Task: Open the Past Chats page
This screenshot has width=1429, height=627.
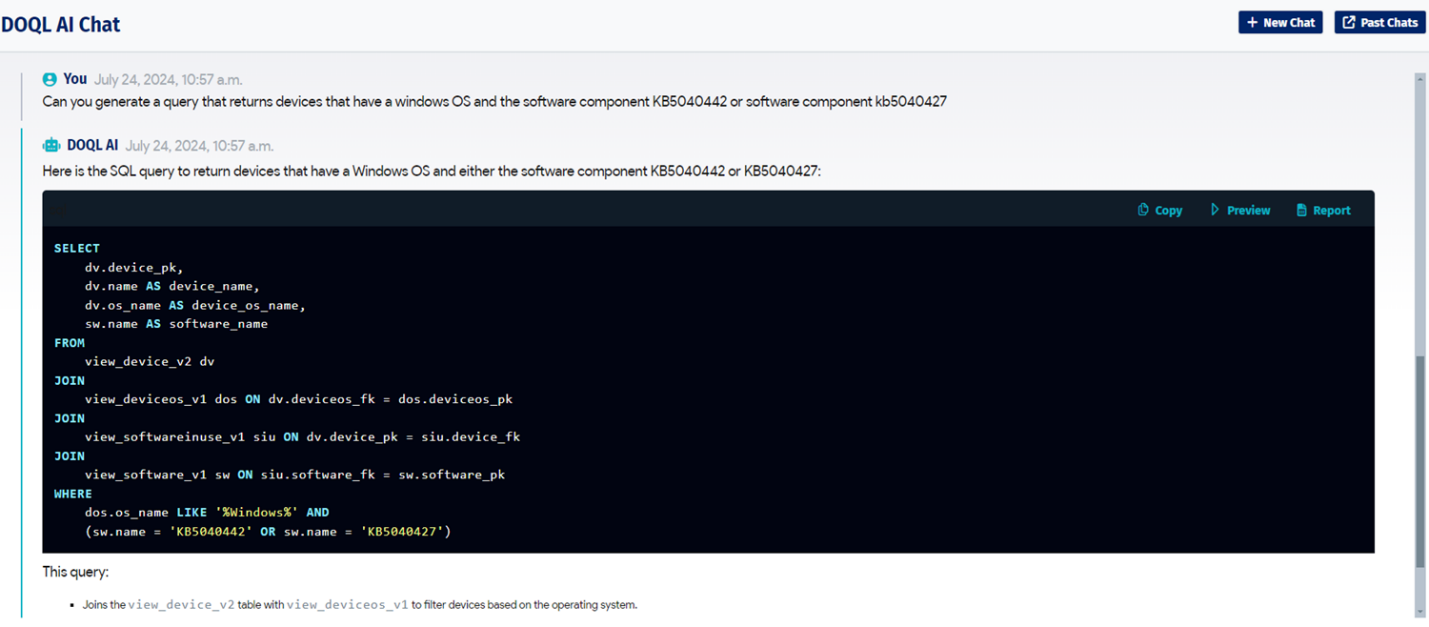Action: pos(1379,22)
